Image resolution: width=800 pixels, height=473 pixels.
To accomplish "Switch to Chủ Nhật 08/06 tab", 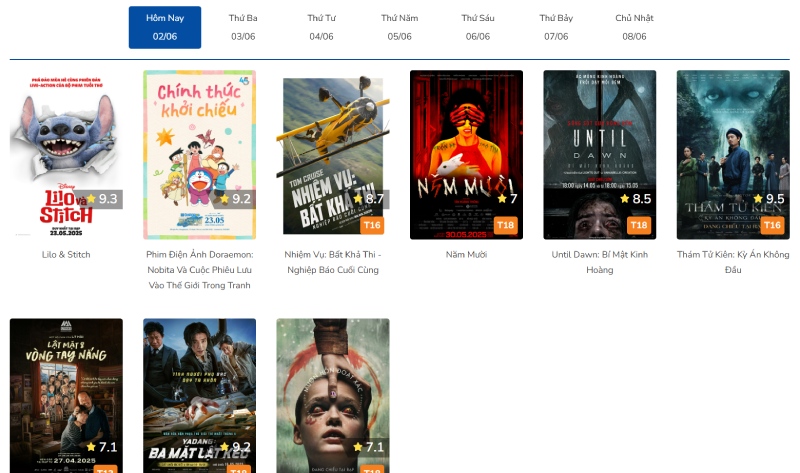I will click(x=634, y=28).
